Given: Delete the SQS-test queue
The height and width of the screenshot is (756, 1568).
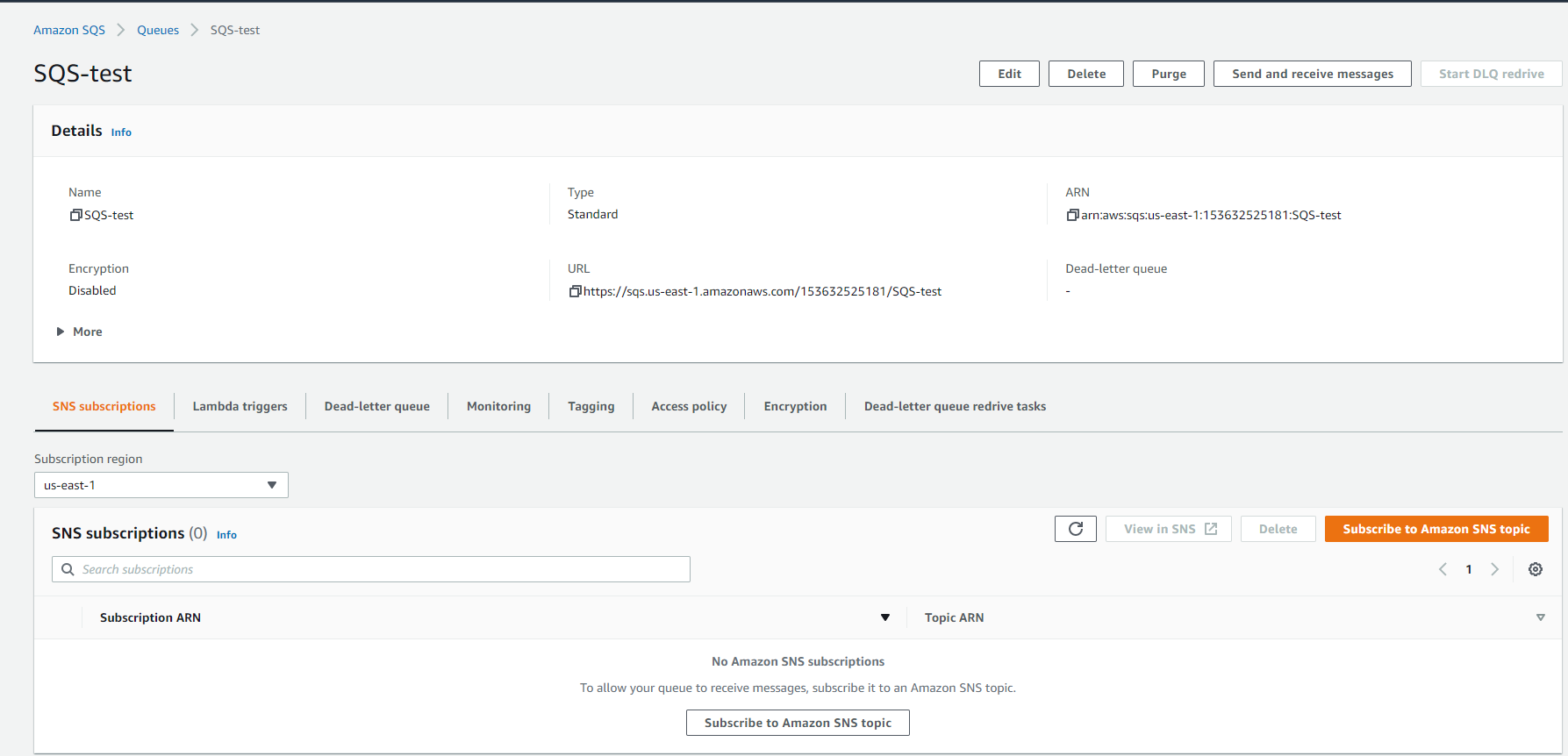Looking at the screenshot, I should tap(1086, 74).
